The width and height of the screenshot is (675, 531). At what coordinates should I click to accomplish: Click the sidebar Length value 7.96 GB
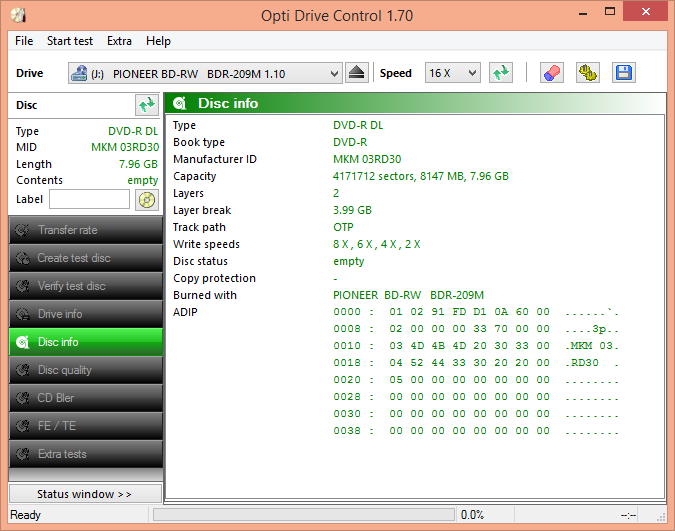coord(138,164)
